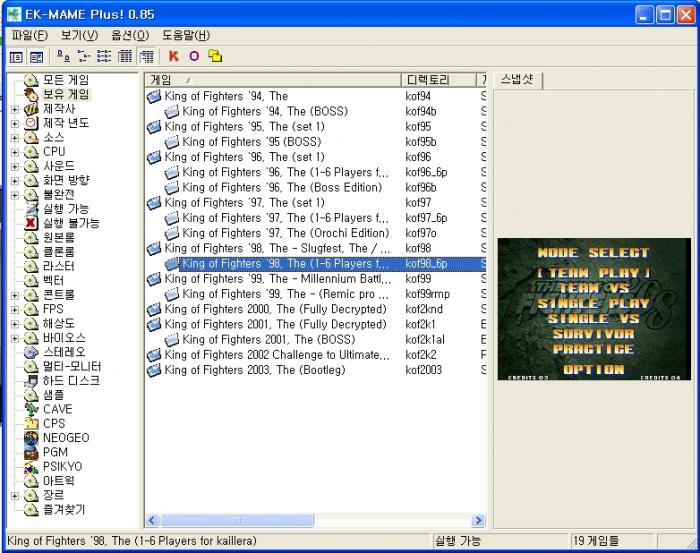Screen dimensions: 700x553
Task: Click the KOF '98 mode select screenshot
Action: [x=594, y=309]
